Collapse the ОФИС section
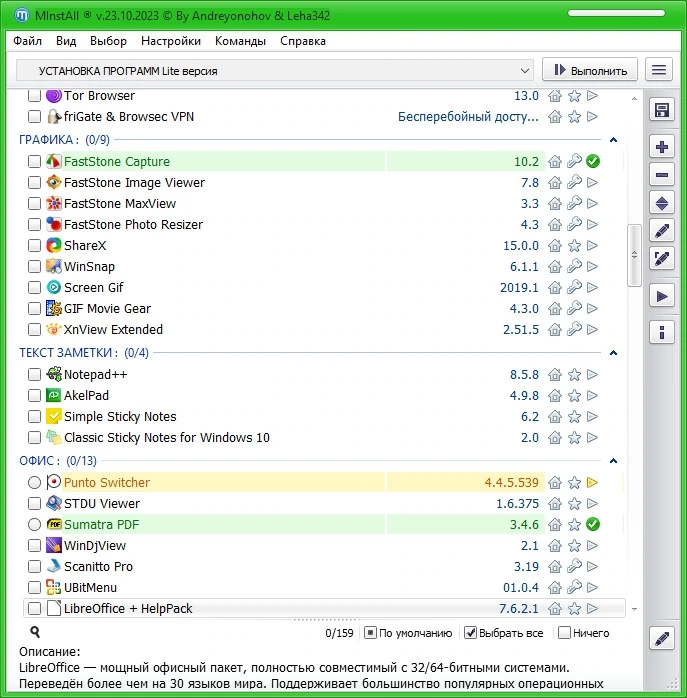Image resolution: width=687 pixels, height=698 pixels. tap(614, 461)
